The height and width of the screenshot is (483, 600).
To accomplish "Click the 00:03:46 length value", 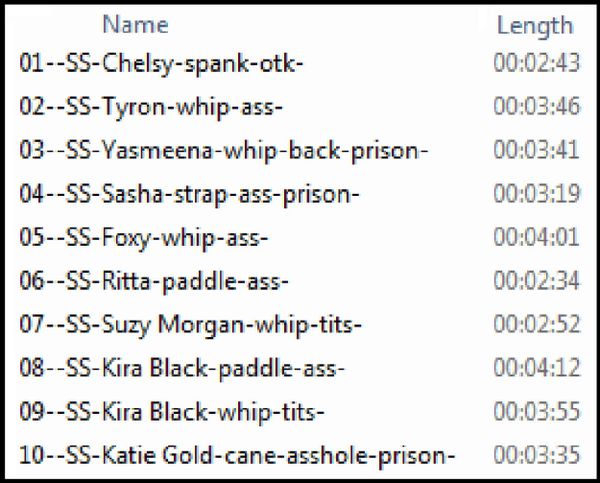I will 536,106.
